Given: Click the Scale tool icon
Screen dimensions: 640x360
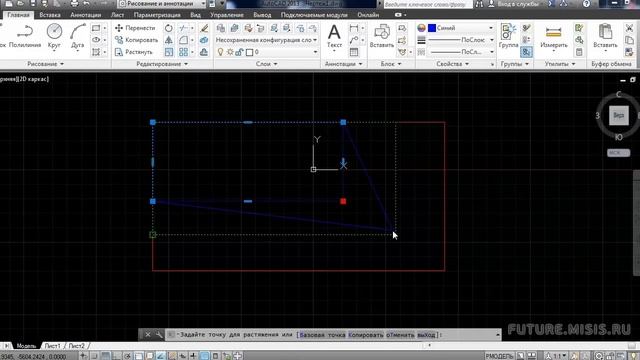Looking at the screenshot, I should pos(169,52).
